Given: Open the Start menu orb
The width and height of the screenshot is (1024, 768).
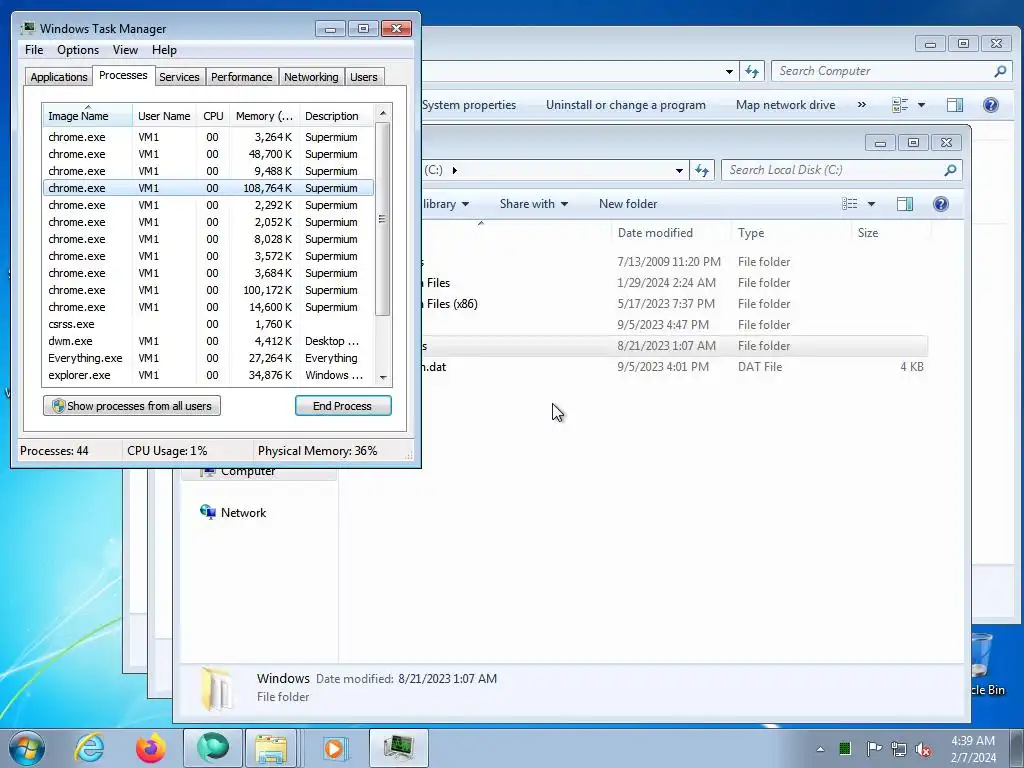Looking at the screenshot, I should 27,748.
